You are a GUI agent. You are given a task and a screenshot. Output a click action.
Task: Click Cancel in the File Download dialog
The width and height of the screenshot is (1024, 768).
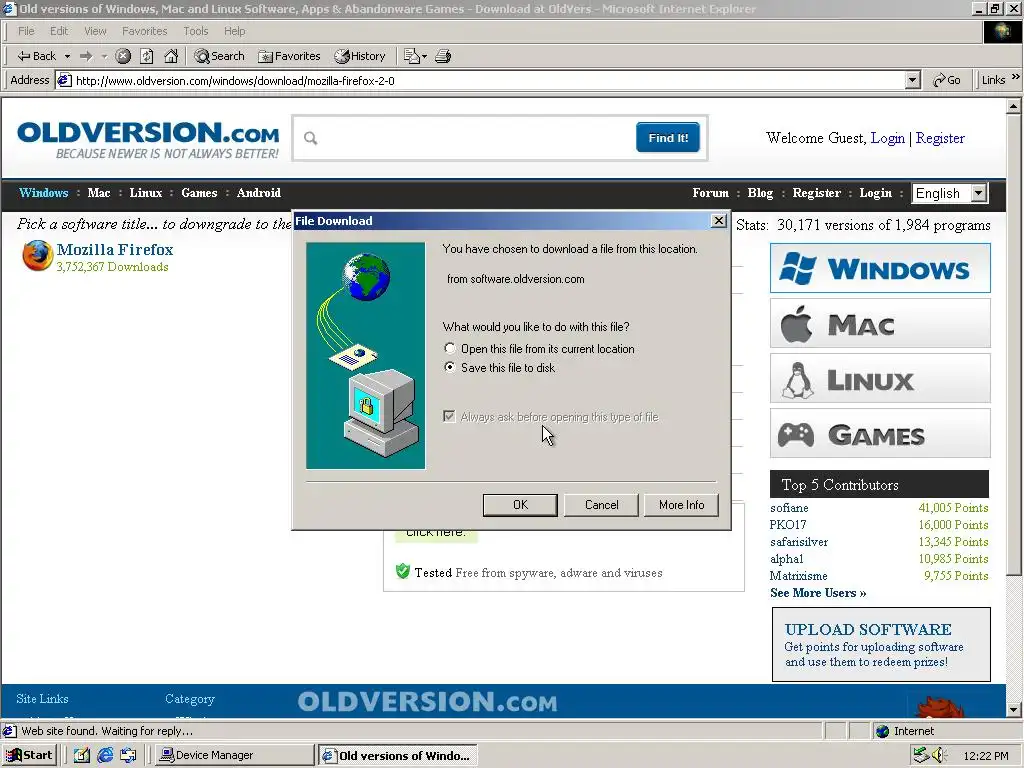(601, 505)
